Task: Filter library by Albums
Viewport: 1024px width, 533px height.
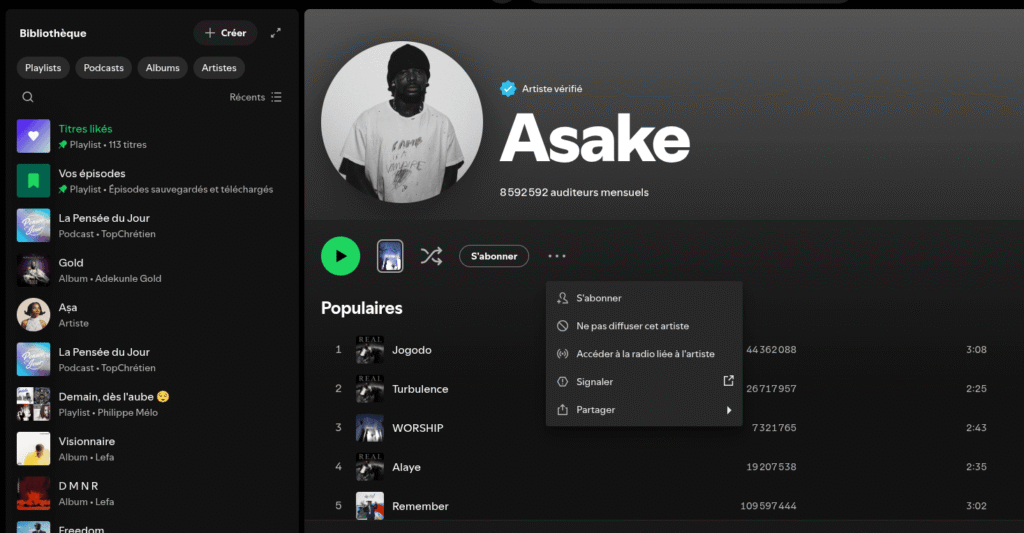Action: click(x=163, y=68)
